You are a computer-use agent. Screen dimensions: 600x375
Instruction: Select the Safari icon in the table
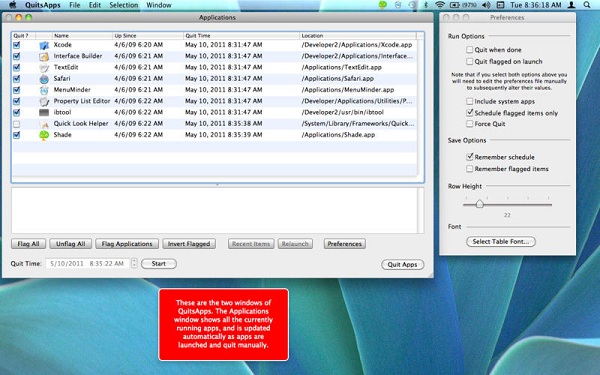click(44, 79)
